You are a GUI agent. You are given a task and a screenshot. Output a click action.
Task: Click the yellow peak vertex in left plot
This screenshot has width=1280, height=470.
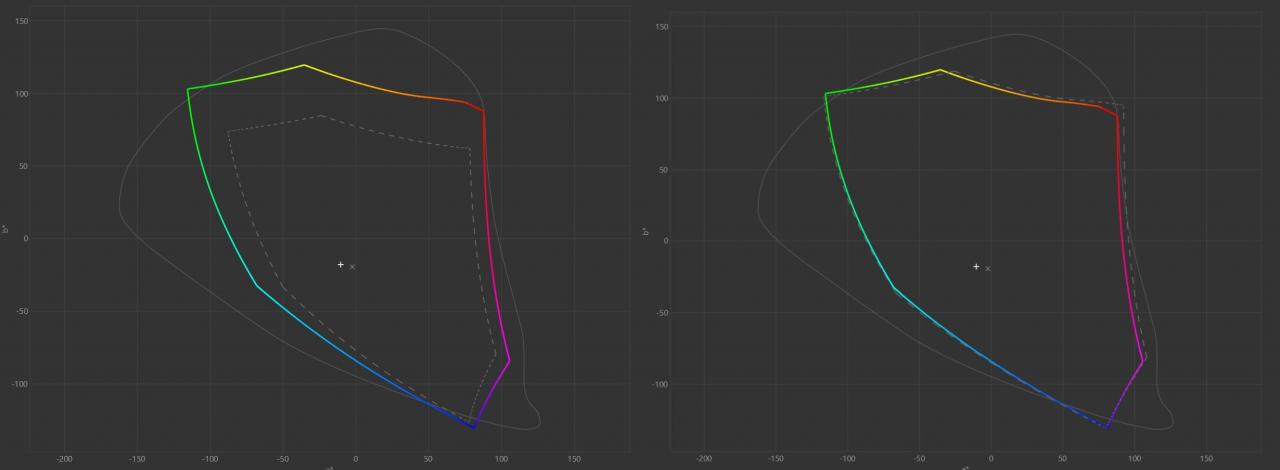click(x=304, y=65)
